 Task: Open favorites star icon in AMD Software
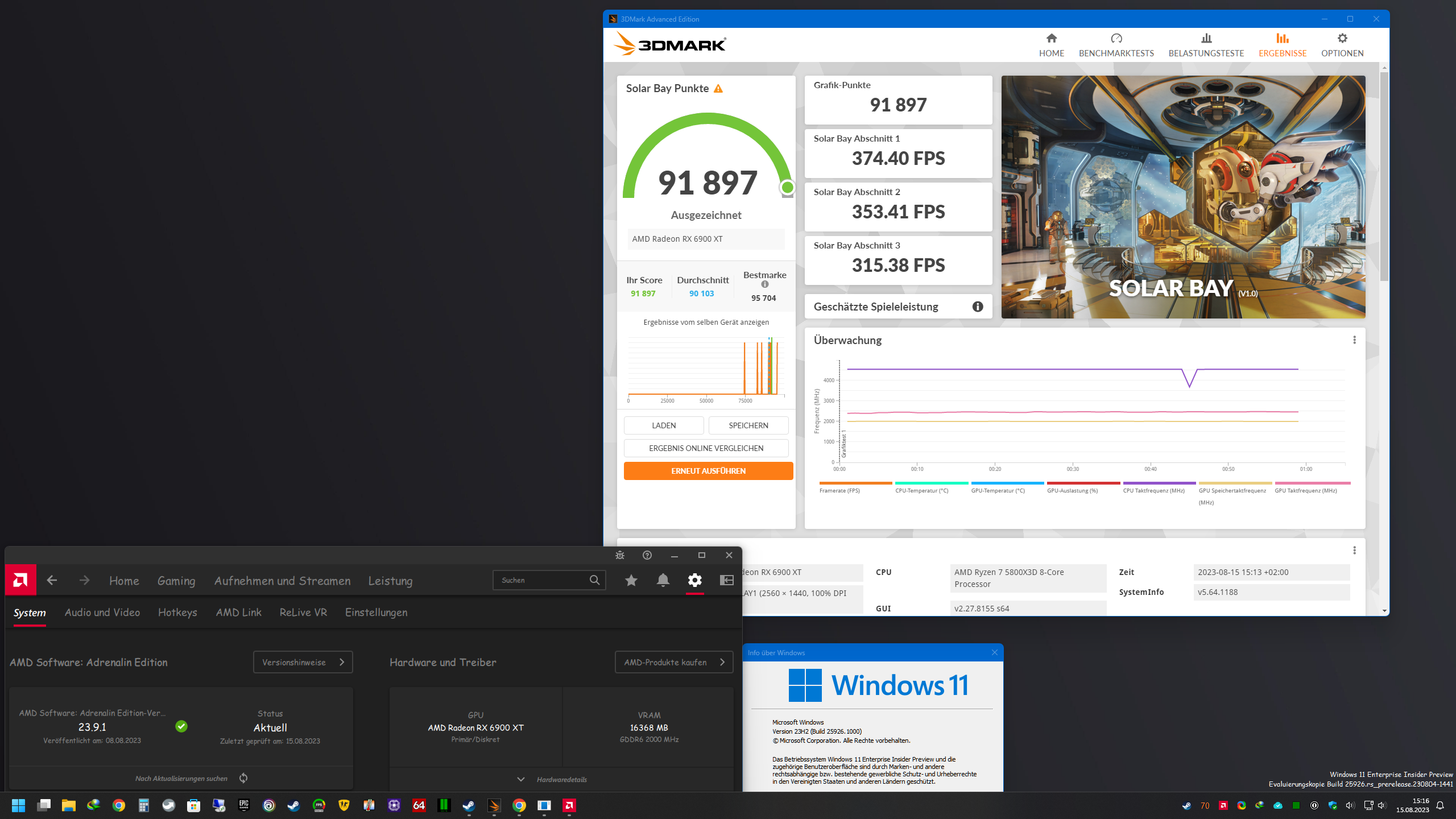pos(631,580)
